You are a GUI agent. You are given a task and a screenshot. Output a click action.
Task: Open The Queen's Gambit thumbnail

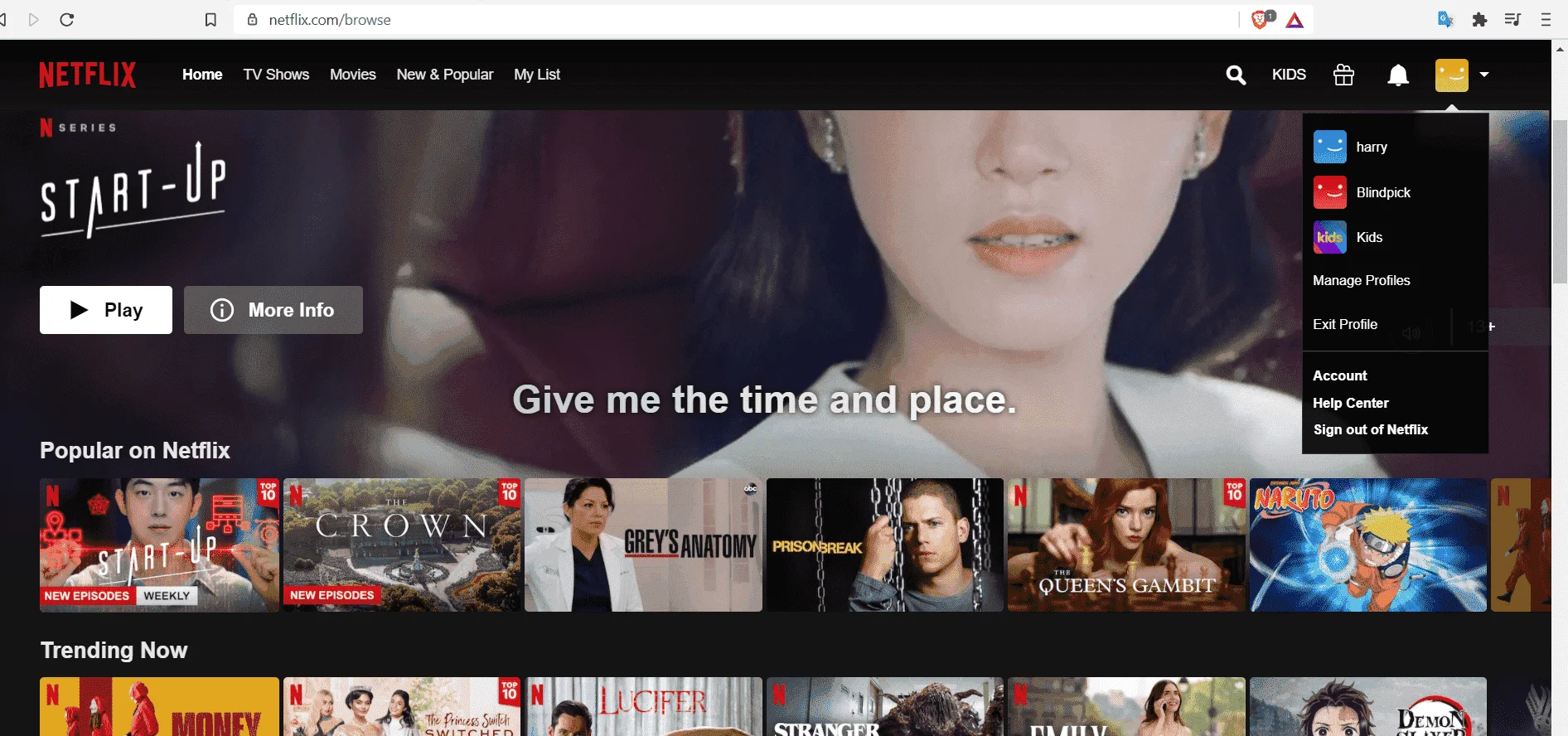(x=1126, y=545)
